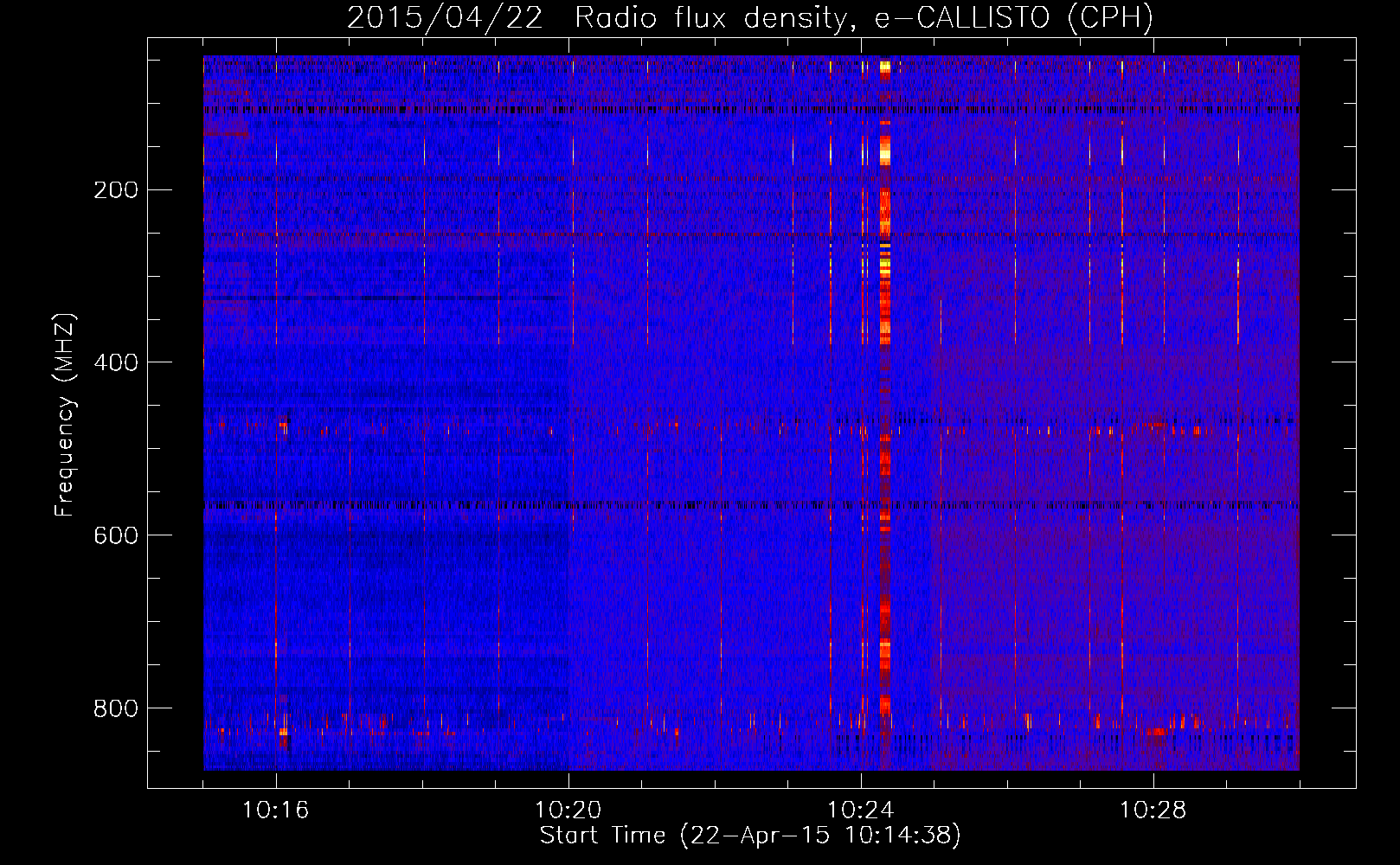Viewport: 1400px width, 865px height.
Task: Click the 10:16 time tick label
Action: (x=276, y=811)
